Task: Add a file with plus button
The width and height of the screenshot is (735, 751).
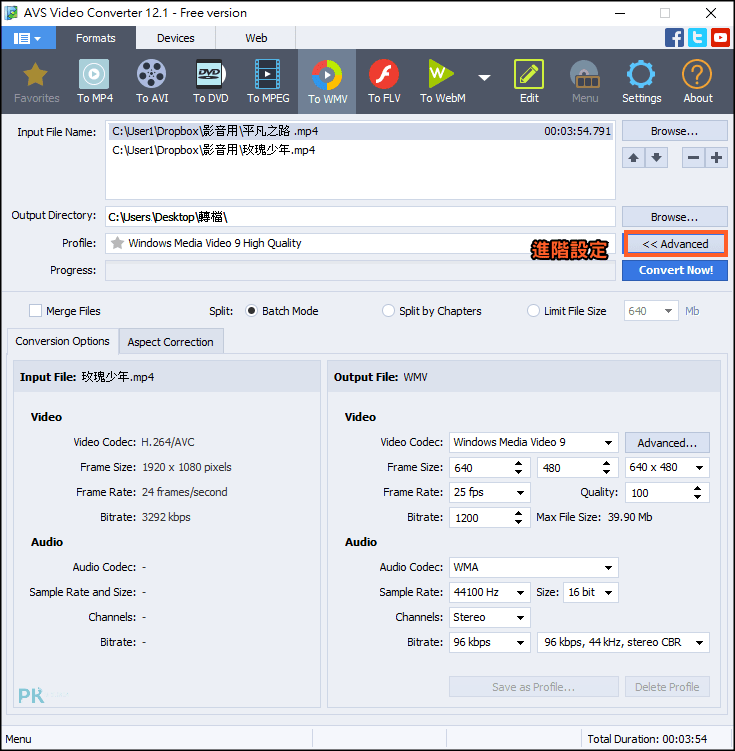Action: pyautogui.click(x=716, y=158)
